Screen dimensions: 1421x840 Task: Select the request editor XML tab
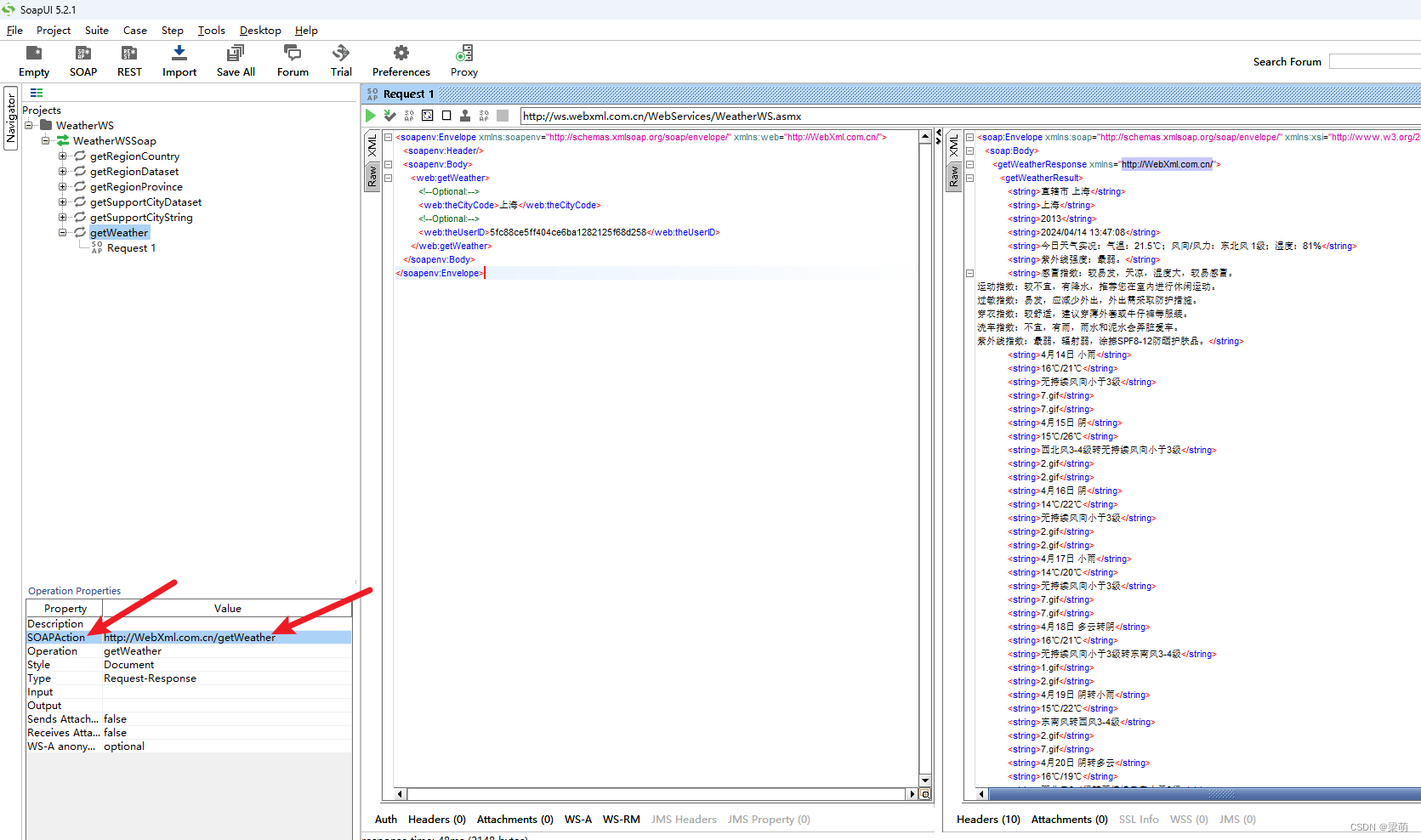[x=372, y=145]
